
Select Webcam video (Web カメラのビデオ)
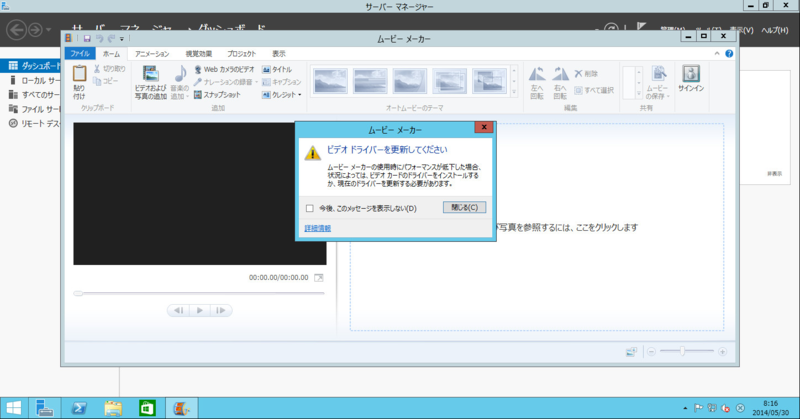pyautogui.click(x=223, y=69)
